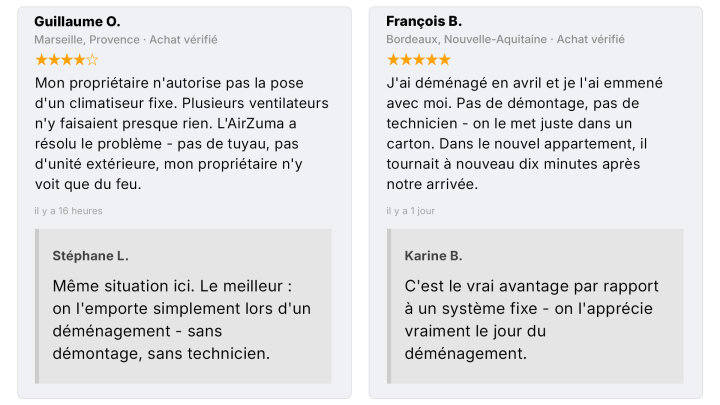Click Guillaume's review text about the AirZuma
The image size is (720, 405).
(182, 134)
